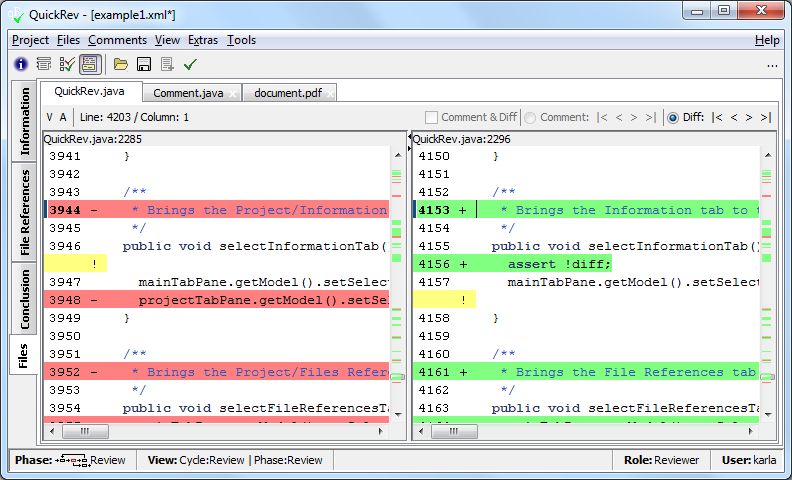Click the add document toolbar icon

click(167, 64)
